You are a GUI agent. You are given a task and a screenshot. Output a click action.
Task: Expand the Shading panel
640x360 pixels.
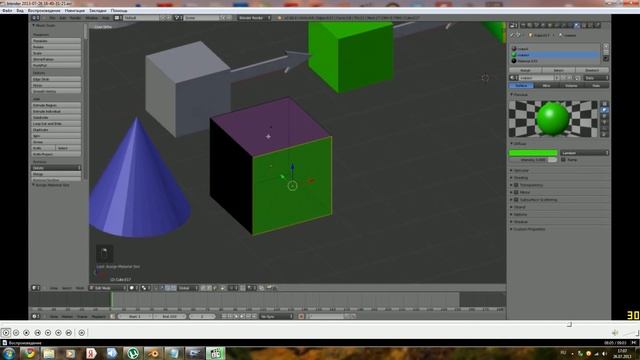point(520,178)
